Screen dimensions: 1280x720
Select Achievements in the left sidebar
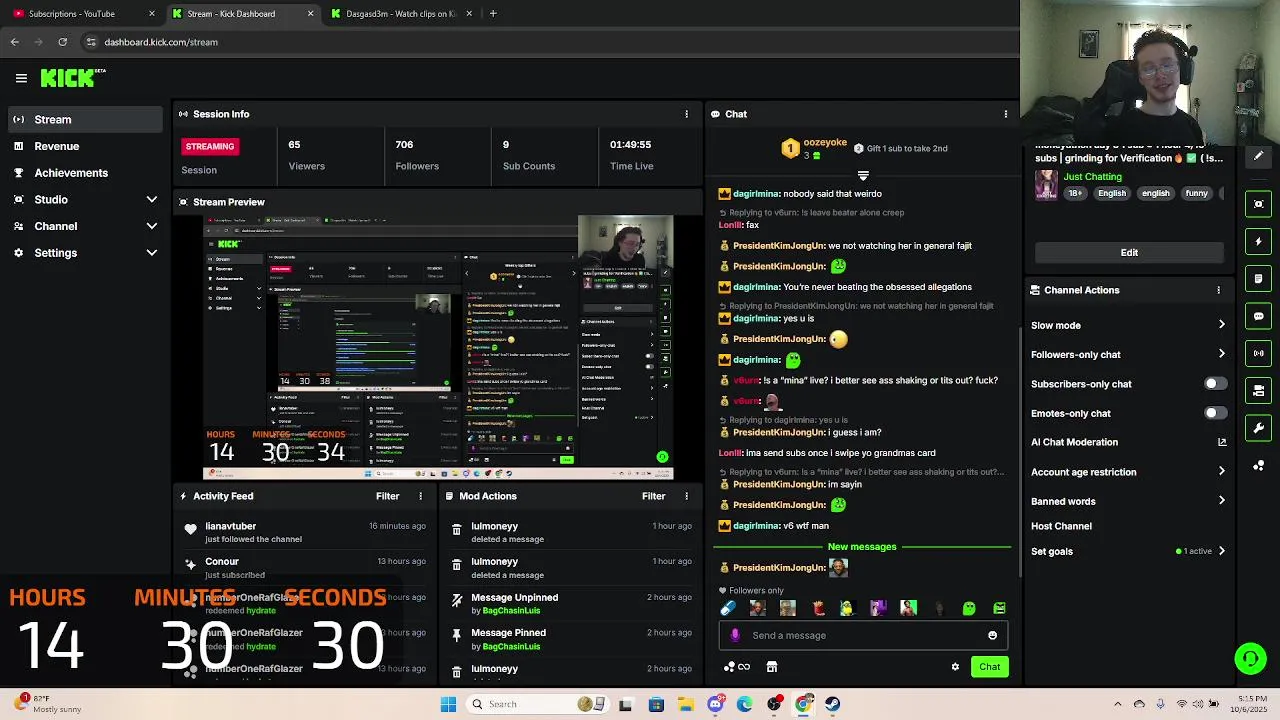[x=84, y=173]
